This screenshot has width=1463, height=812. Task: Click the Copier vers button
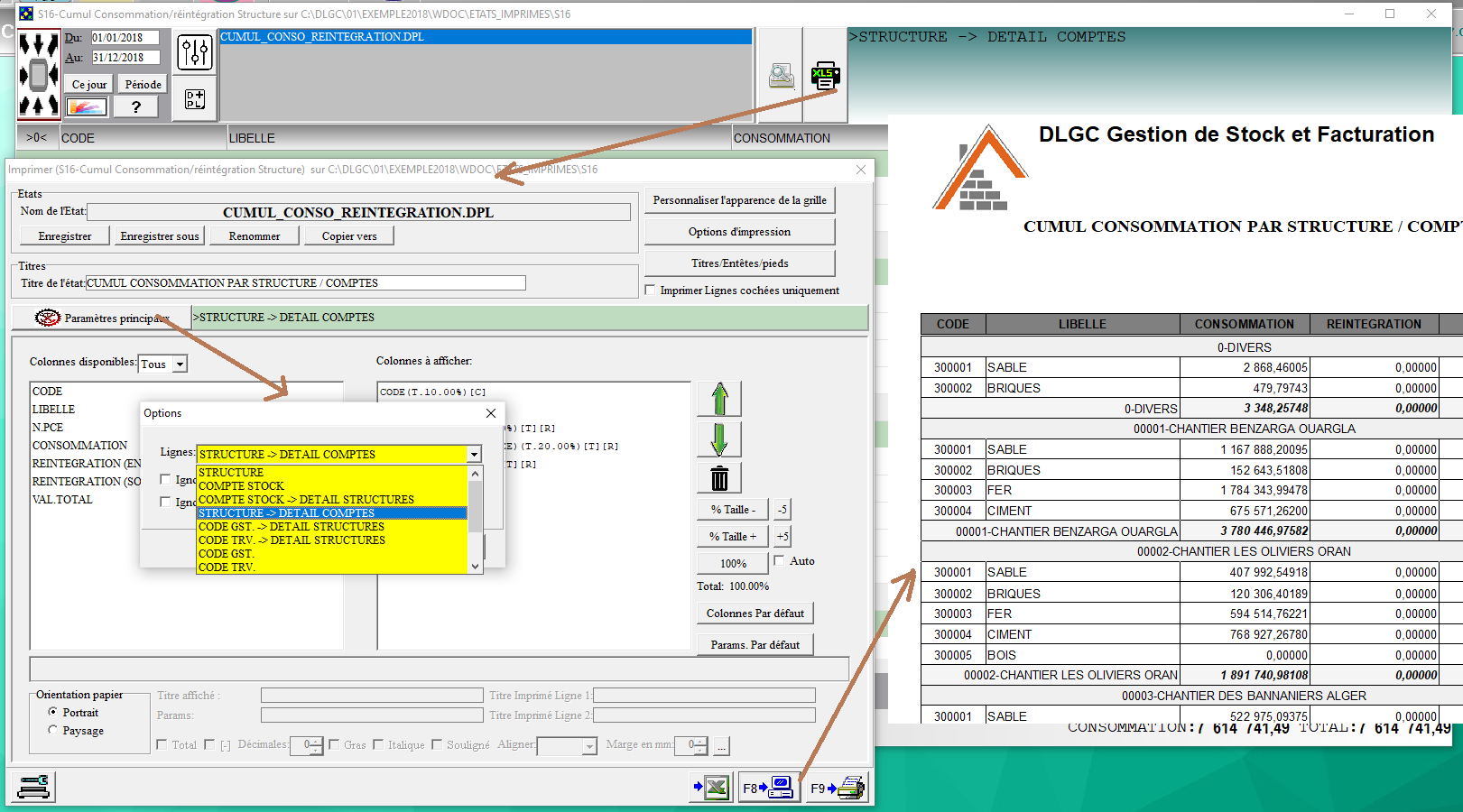[x=349, y=235]
